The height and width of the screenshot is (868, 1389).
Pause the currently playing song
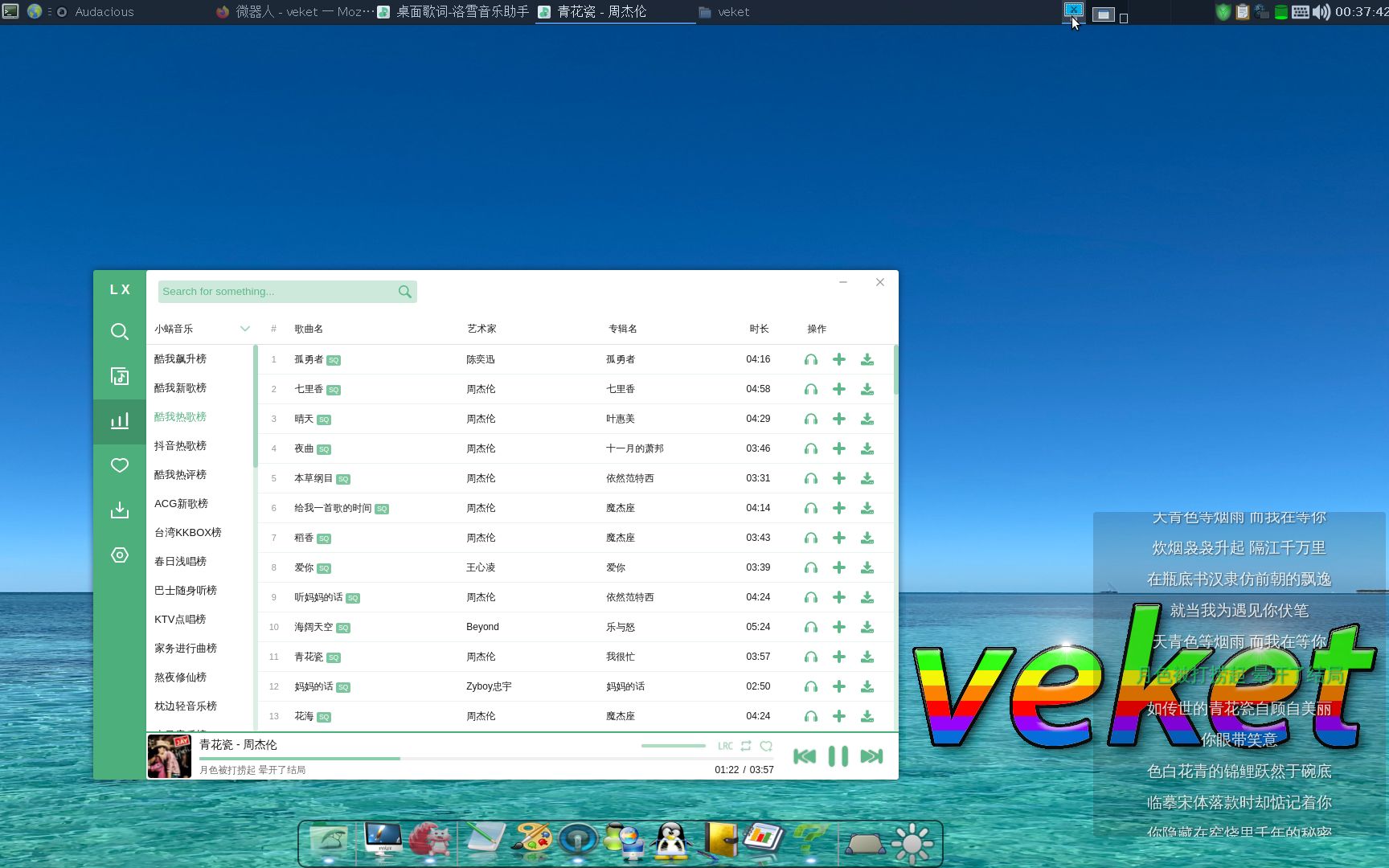(x=837, y=756)
